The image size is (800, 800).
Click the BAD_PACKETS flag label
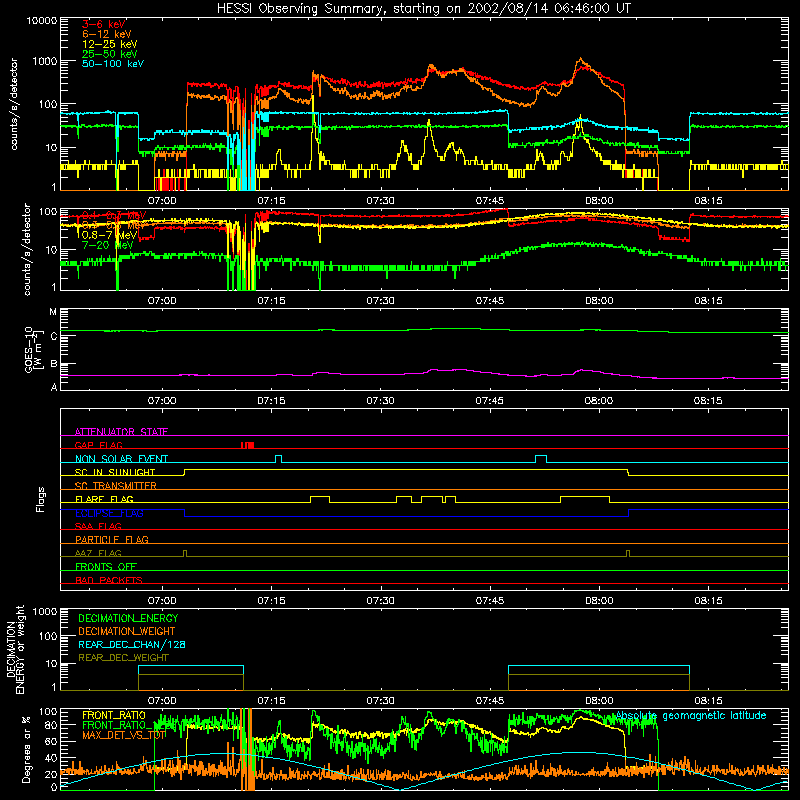[x=109, y=580]
